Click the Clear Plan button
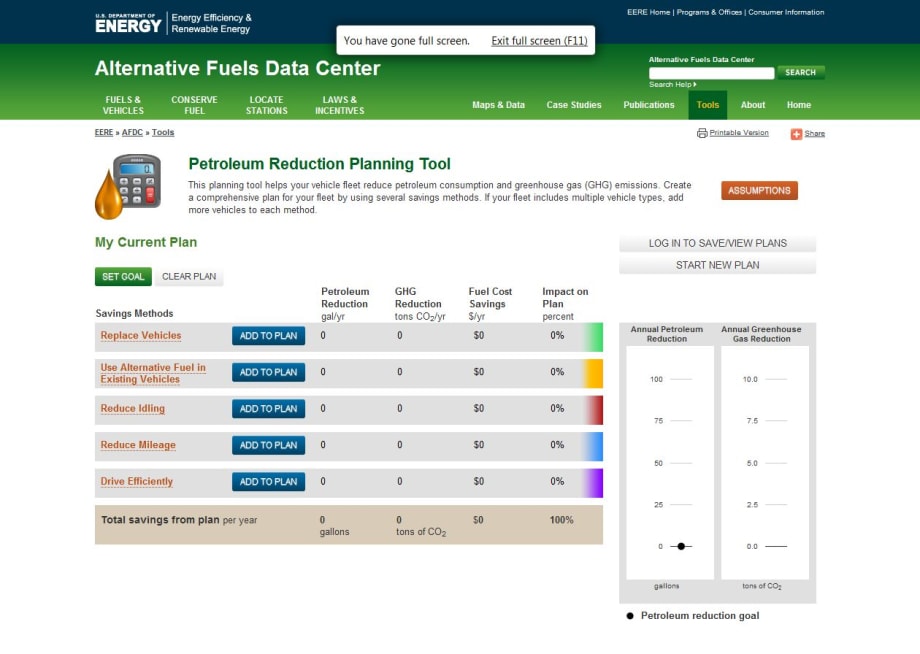Image resolution: width=920 pixels, height=654 pixels. (x=189, y=276)
